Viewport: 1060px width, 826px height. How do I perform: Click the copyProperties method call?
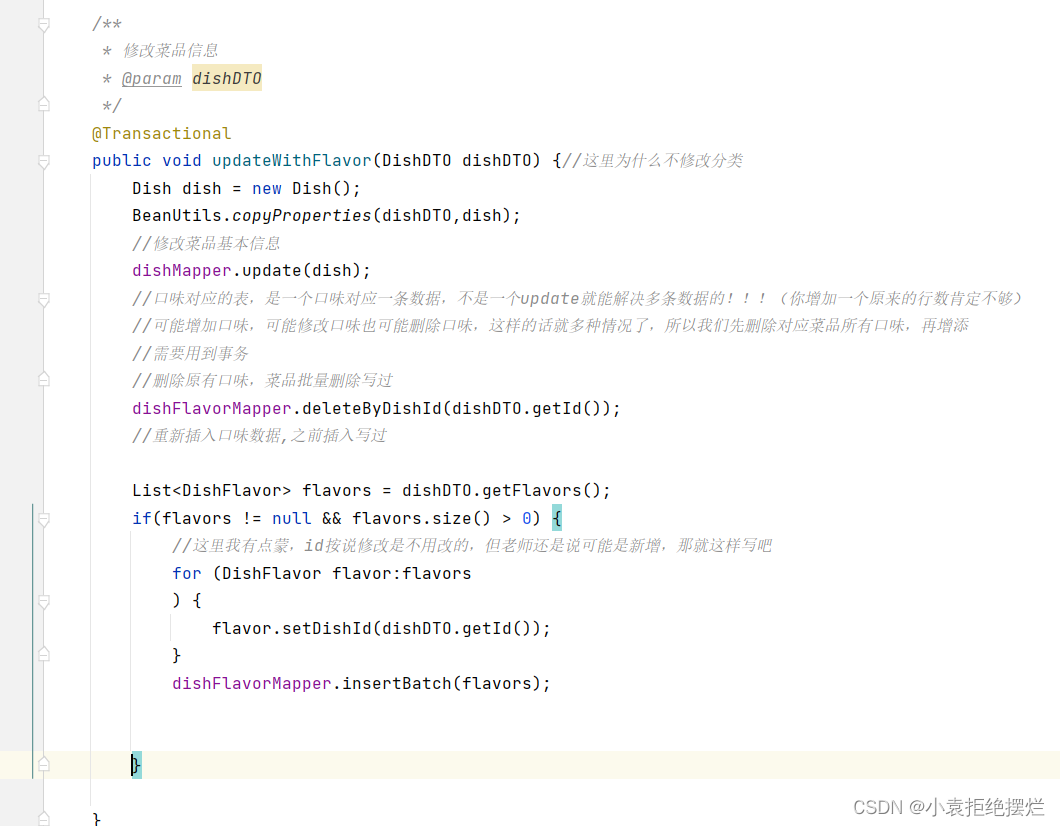coord(302,216)
